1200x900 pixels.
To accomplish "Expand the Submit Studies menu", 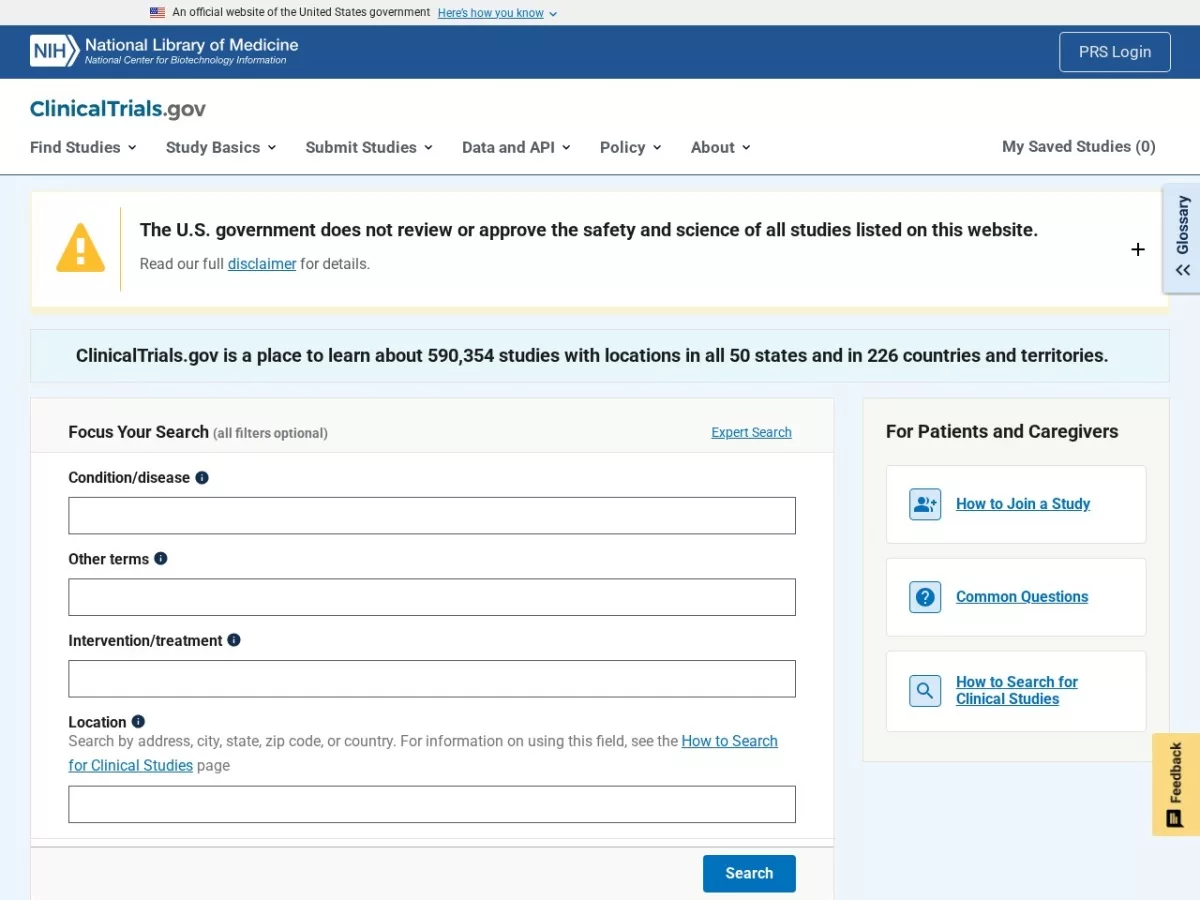I will point(369,147).
